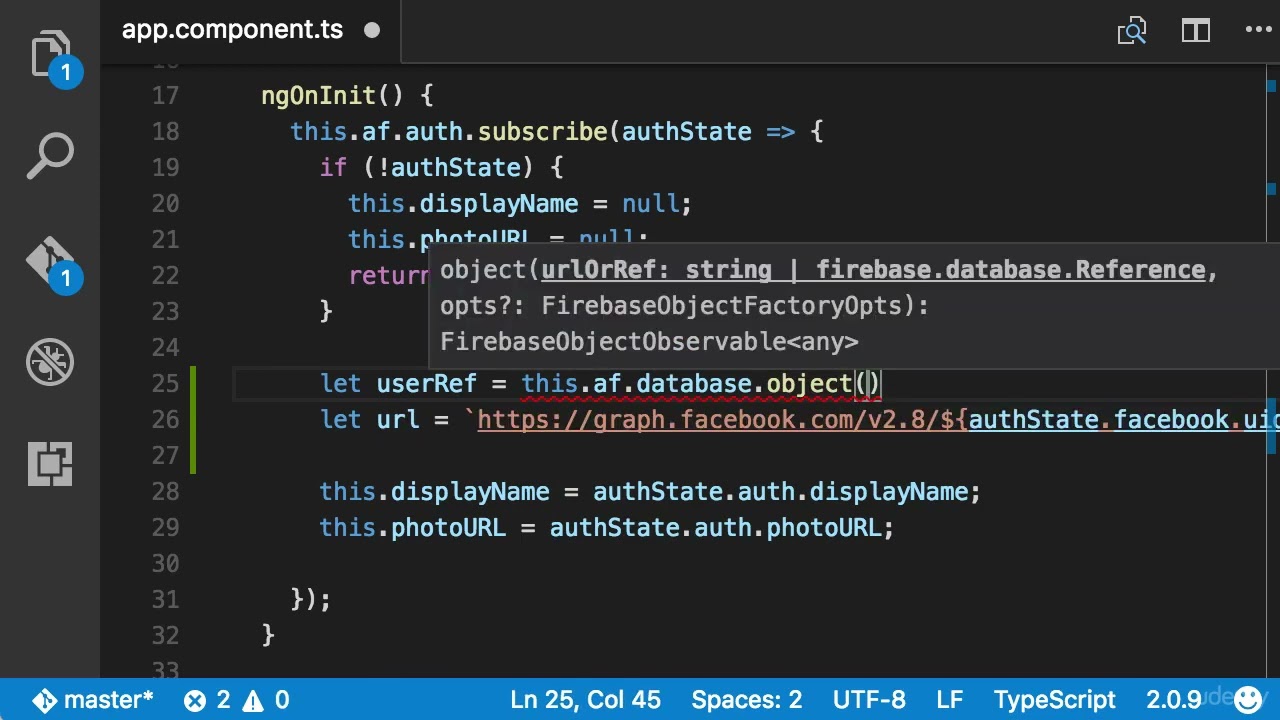
Task: Change end of line sequence LF
Action: (950, 700)
